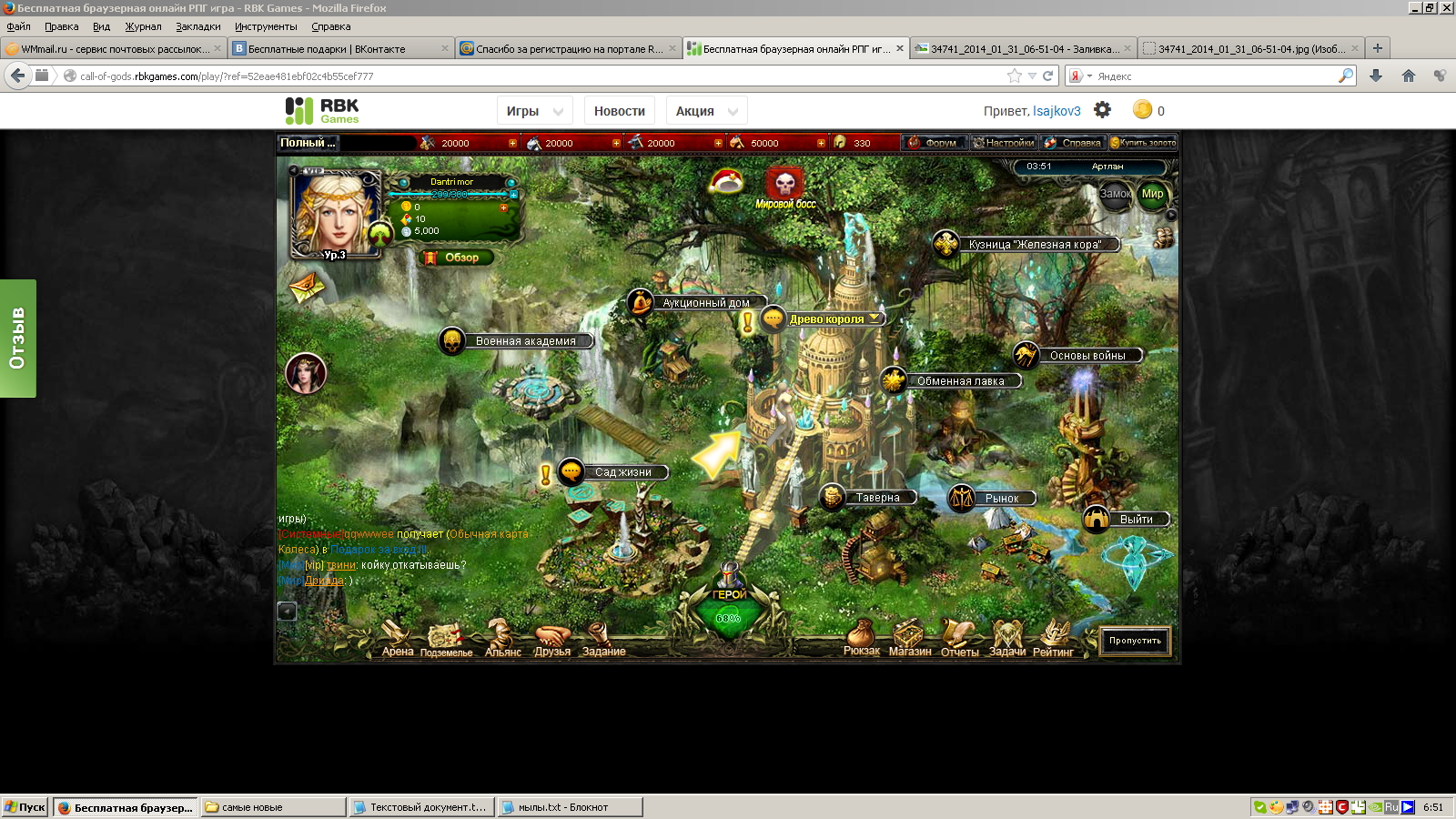
Task: Click the Santa hat event icon
Action: click(x=726, y=182)
